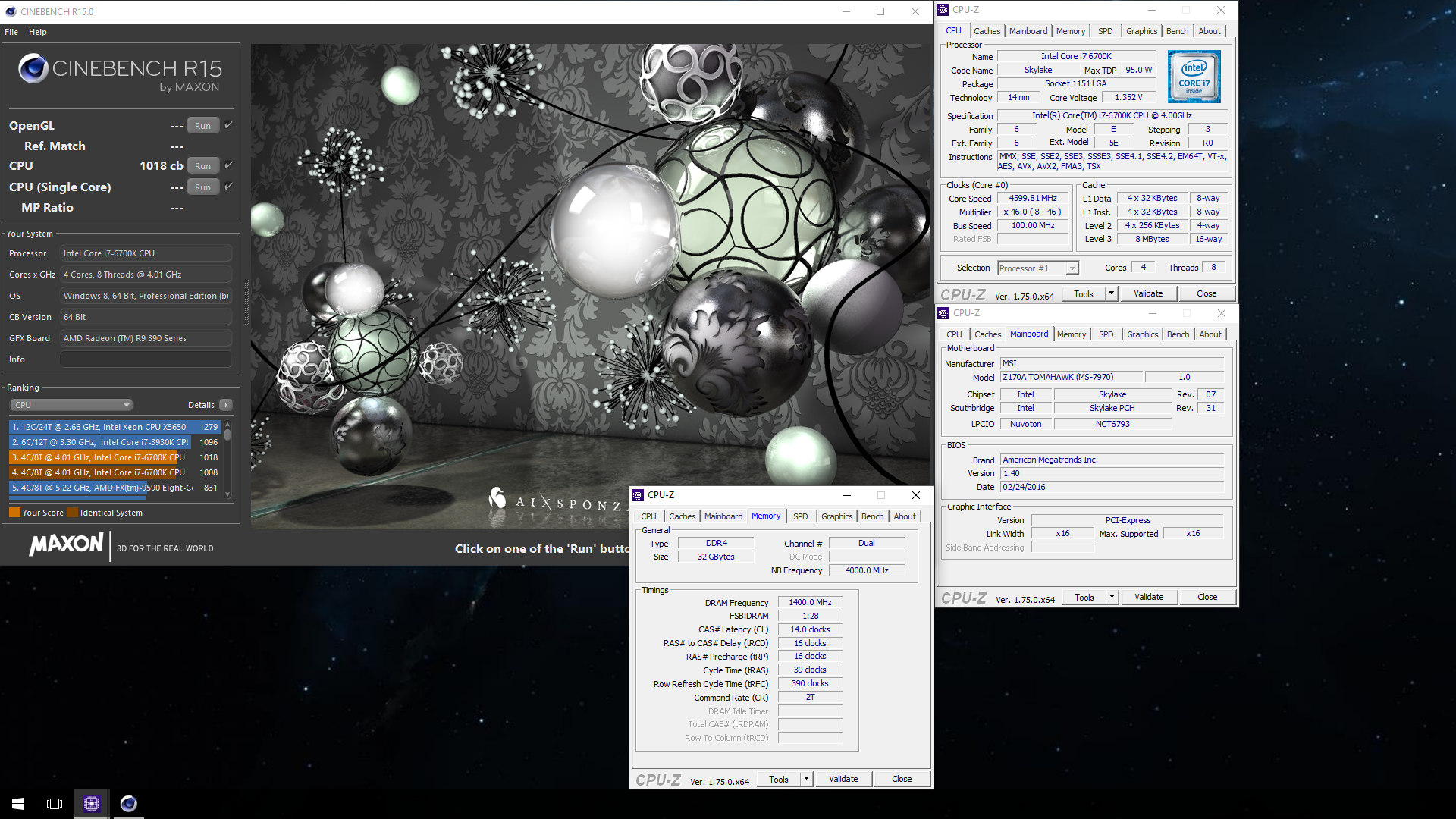The image size is (1456, 819).
Task: Switch to CPU tab in Memory CPU-Z window
Action: tap(648, 516)
